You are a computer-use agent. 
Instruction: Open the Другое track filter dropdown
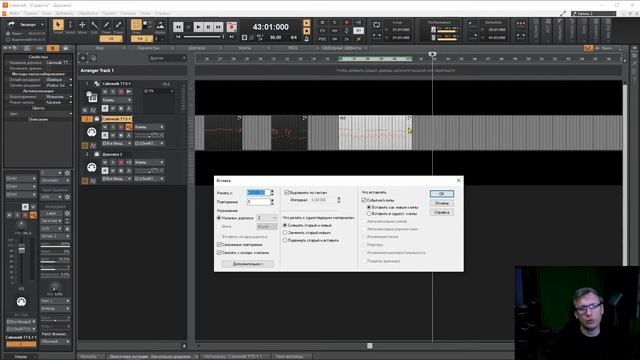pos(167,58)
